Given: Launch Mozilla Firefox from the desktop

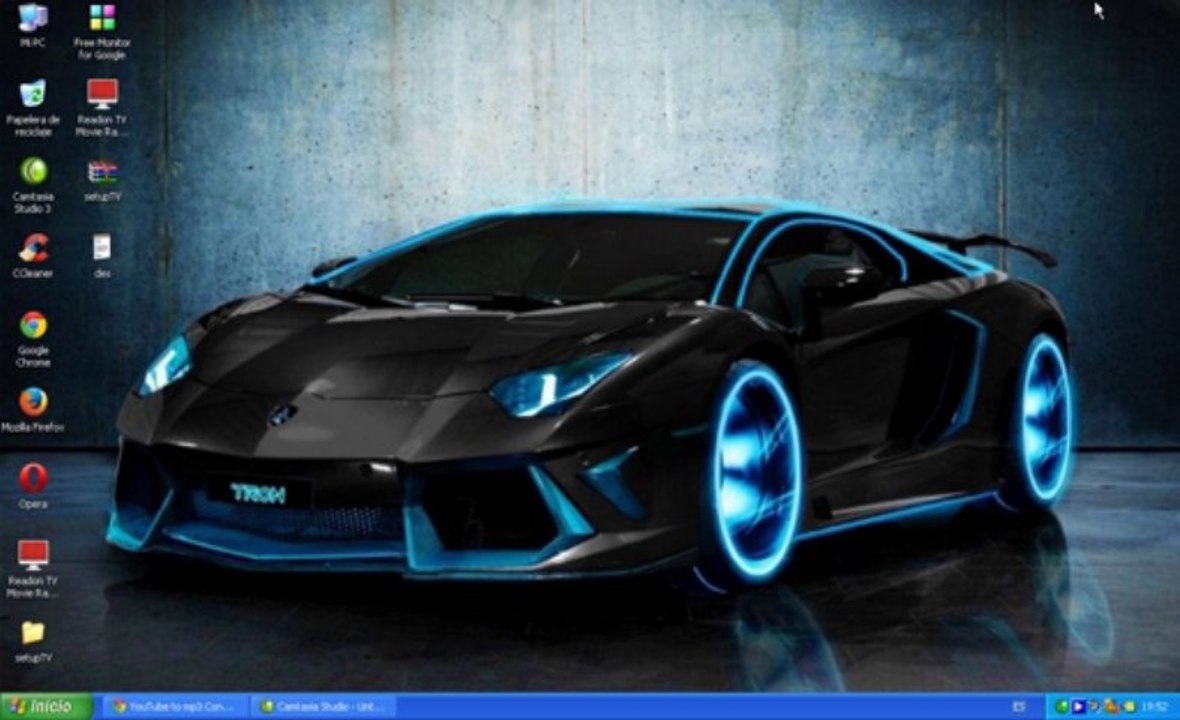Looking at the screenshot, I should (32, 409).
